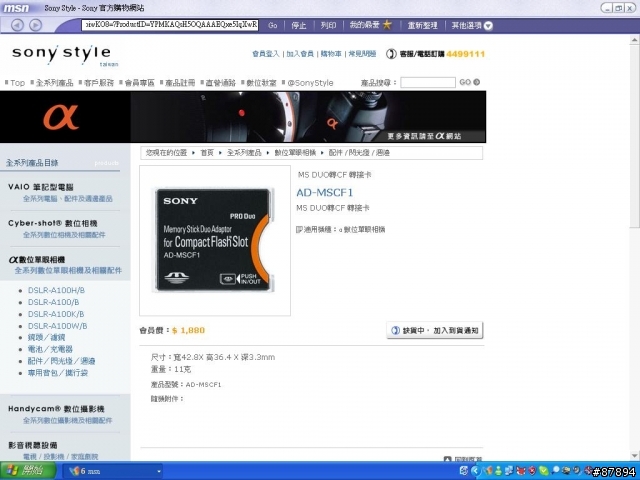Click 全系列產品 in the breadcrumb

pos(244,153)
